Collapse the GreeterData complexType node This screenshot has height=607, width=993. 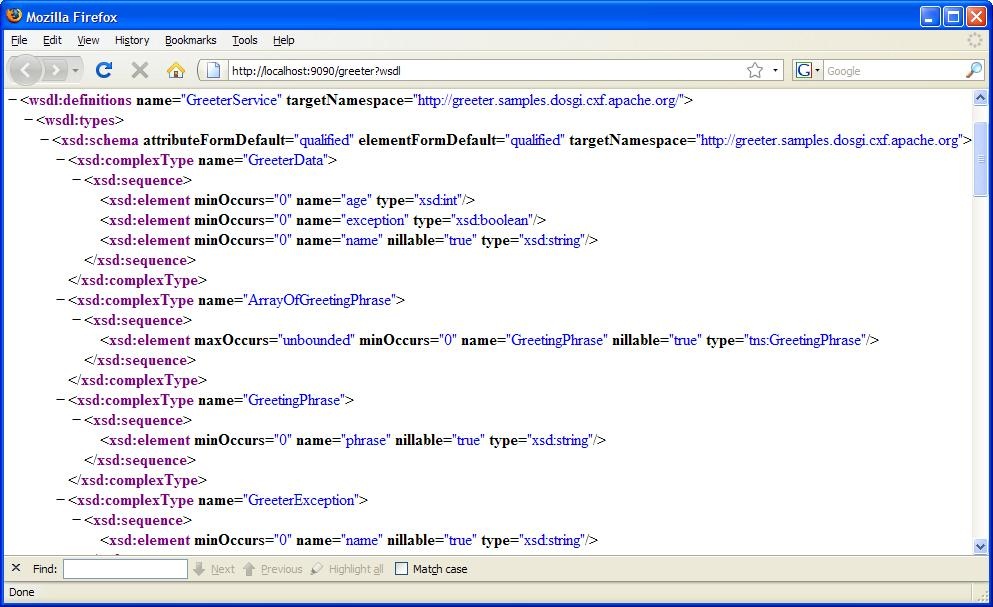click(x=60, y=160)
